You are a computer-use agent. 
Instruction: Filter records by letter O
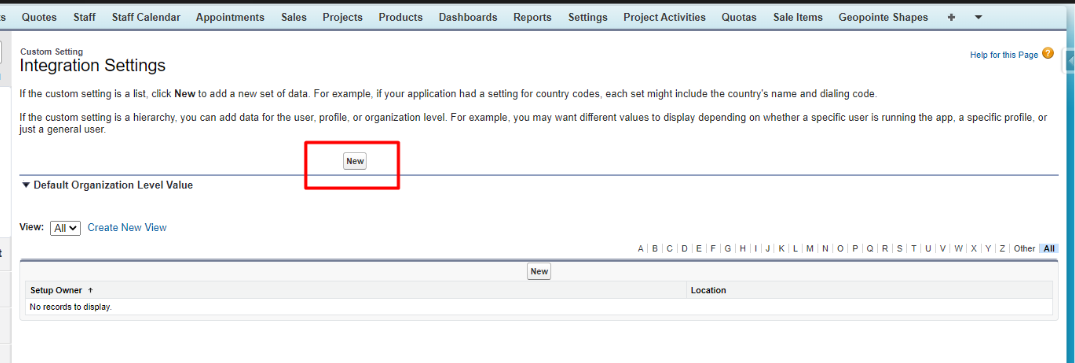(x=841, y=248)
